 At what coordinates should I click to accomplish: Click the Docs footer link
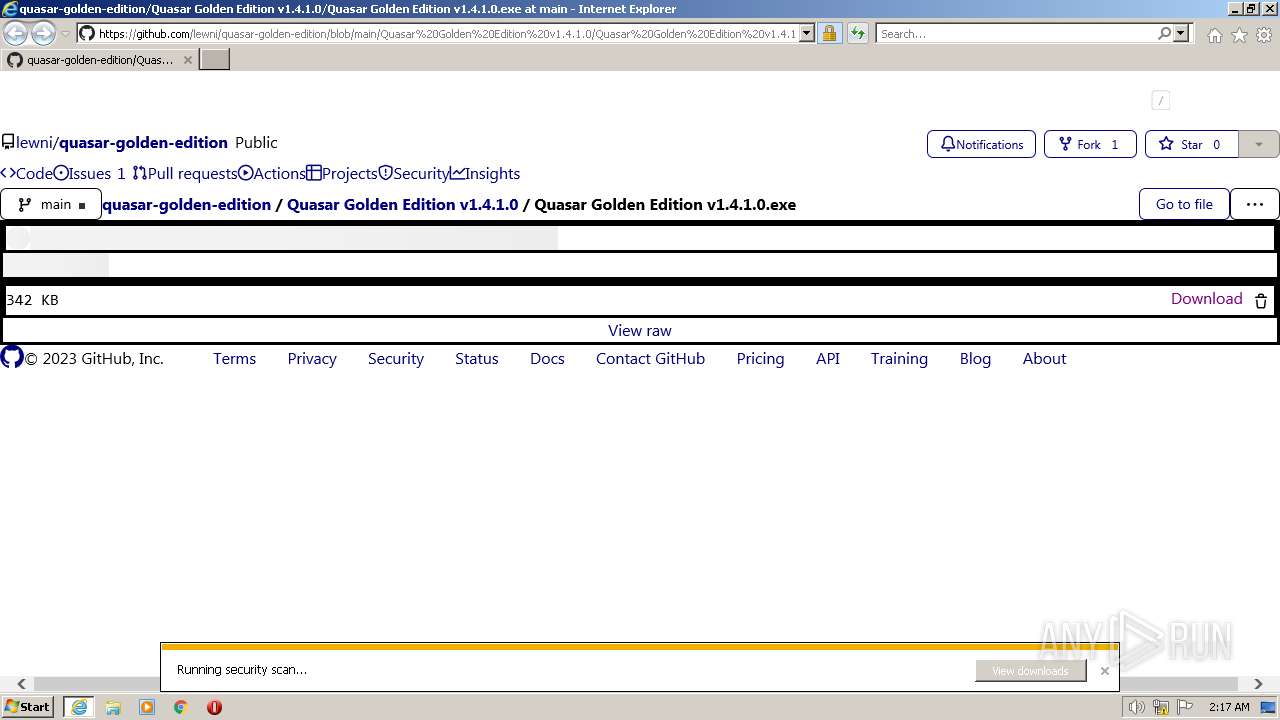[x=547, y=358]
